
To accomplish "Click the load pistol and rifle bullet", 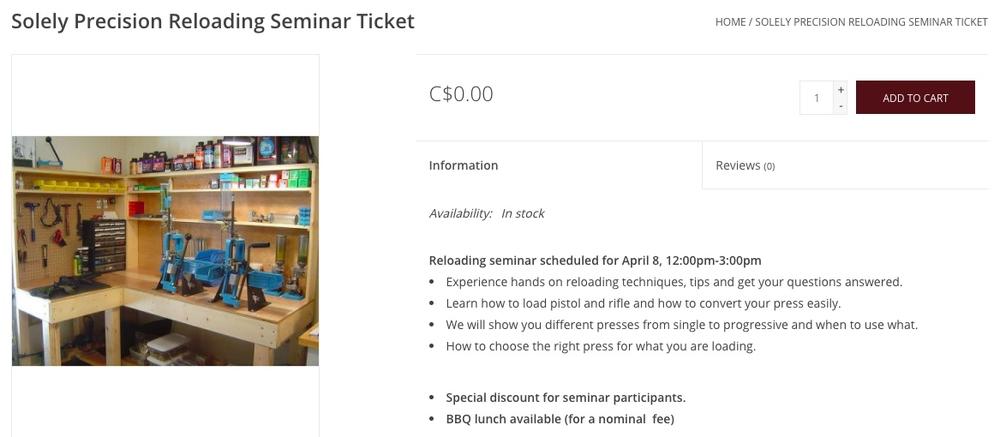I will [643, 303].
